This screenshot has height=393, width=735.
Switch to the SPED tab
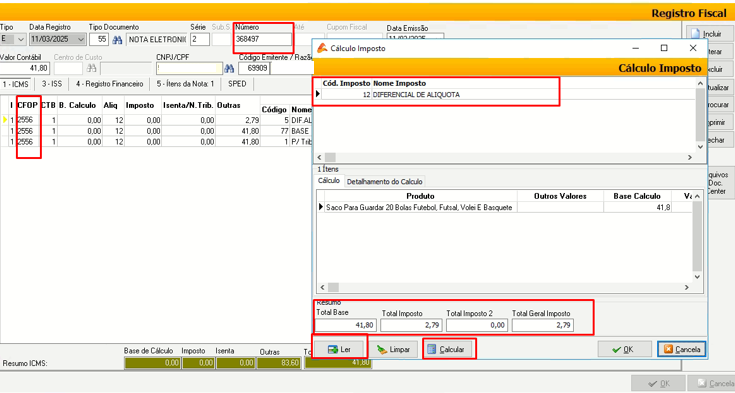pos(237,84)
